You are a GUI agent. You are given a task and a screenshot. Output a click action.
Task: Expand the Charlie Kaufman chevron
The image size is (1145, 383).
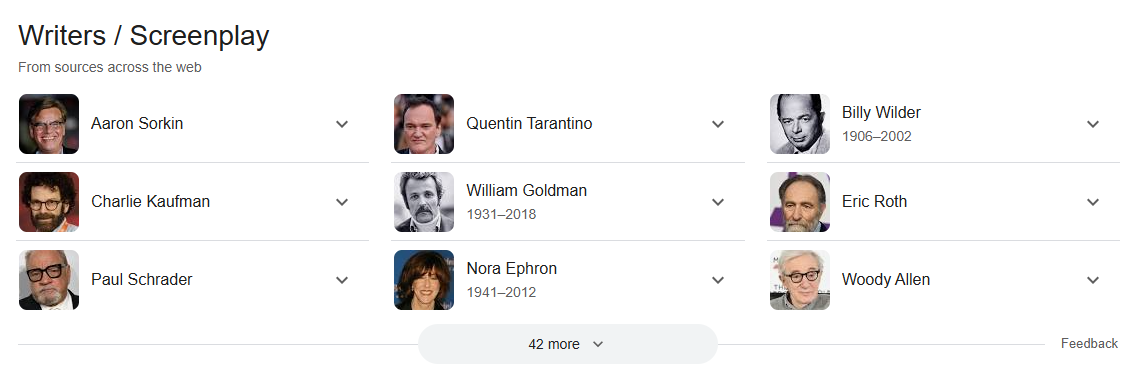(x=342, y=202)
